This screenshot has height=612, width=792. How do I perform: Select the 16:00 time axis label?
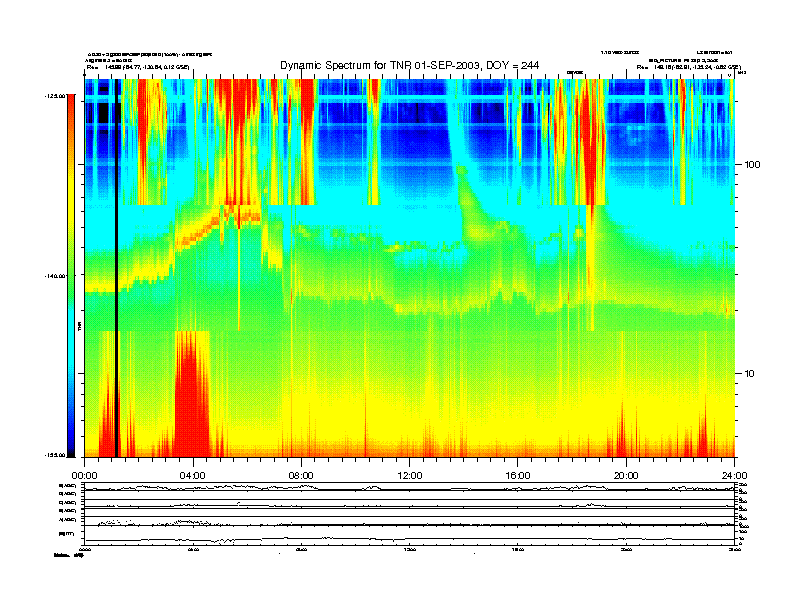[x=518, y=476]
